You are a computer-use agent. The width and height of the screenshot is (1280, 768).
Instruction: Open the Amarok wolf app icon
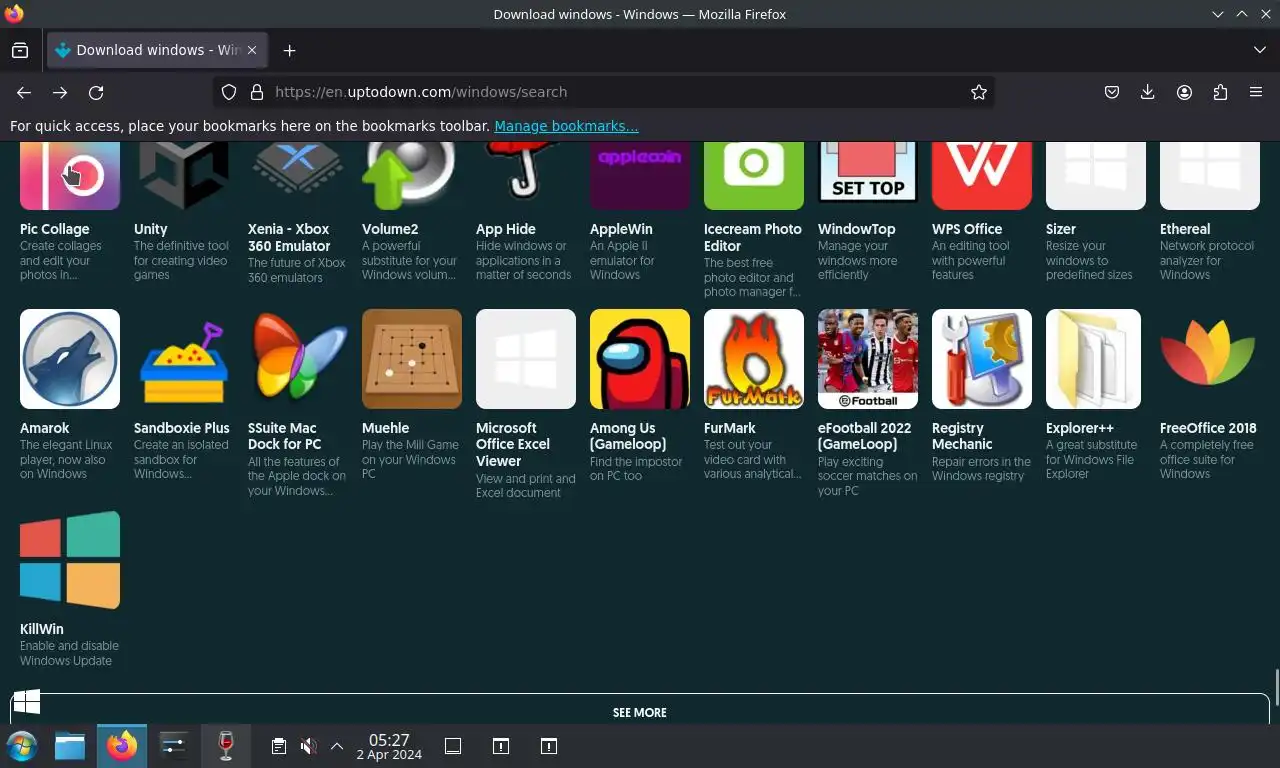tap(70, 359)
